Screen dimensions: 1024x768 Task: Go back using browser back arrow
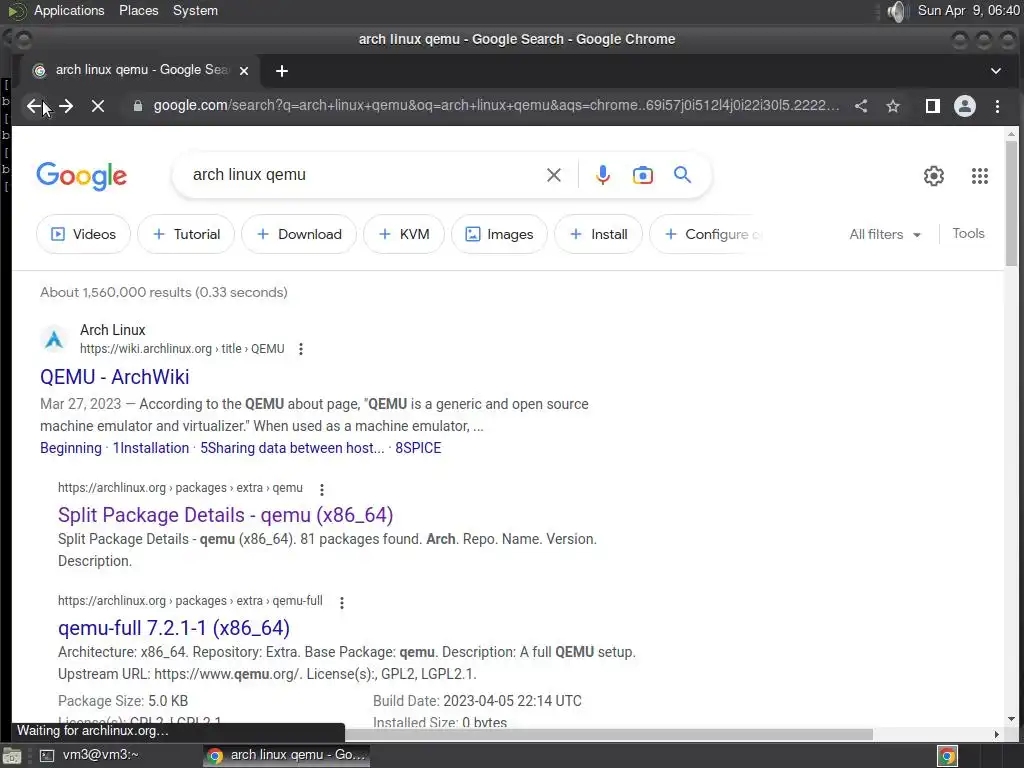point(35,106)
